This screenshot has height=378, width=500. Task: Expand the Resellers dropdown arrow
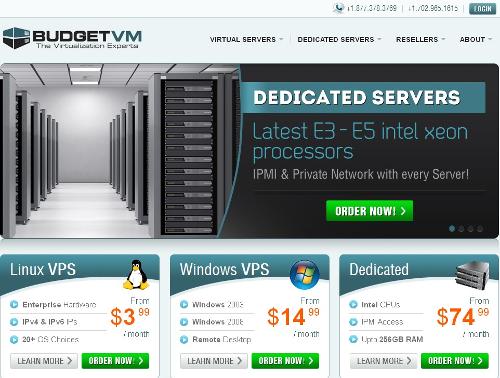coord(443,39)
